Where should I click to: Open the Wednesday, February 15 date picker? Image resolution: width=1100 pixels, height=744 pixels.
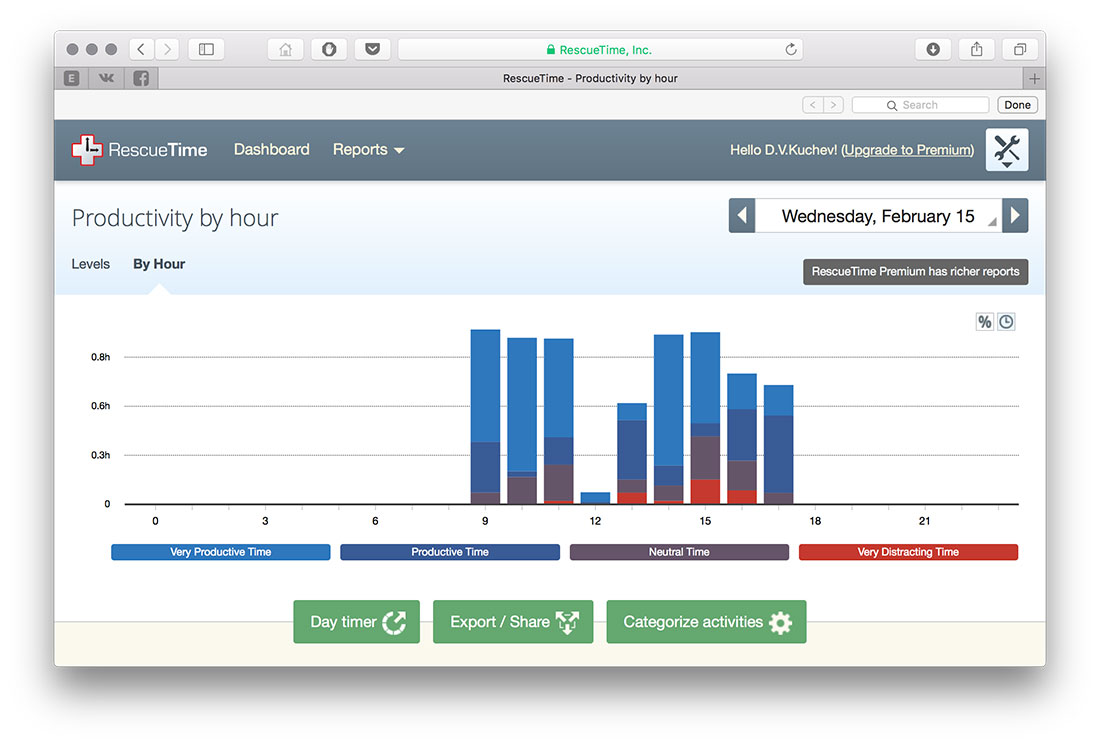coord(878,216)
